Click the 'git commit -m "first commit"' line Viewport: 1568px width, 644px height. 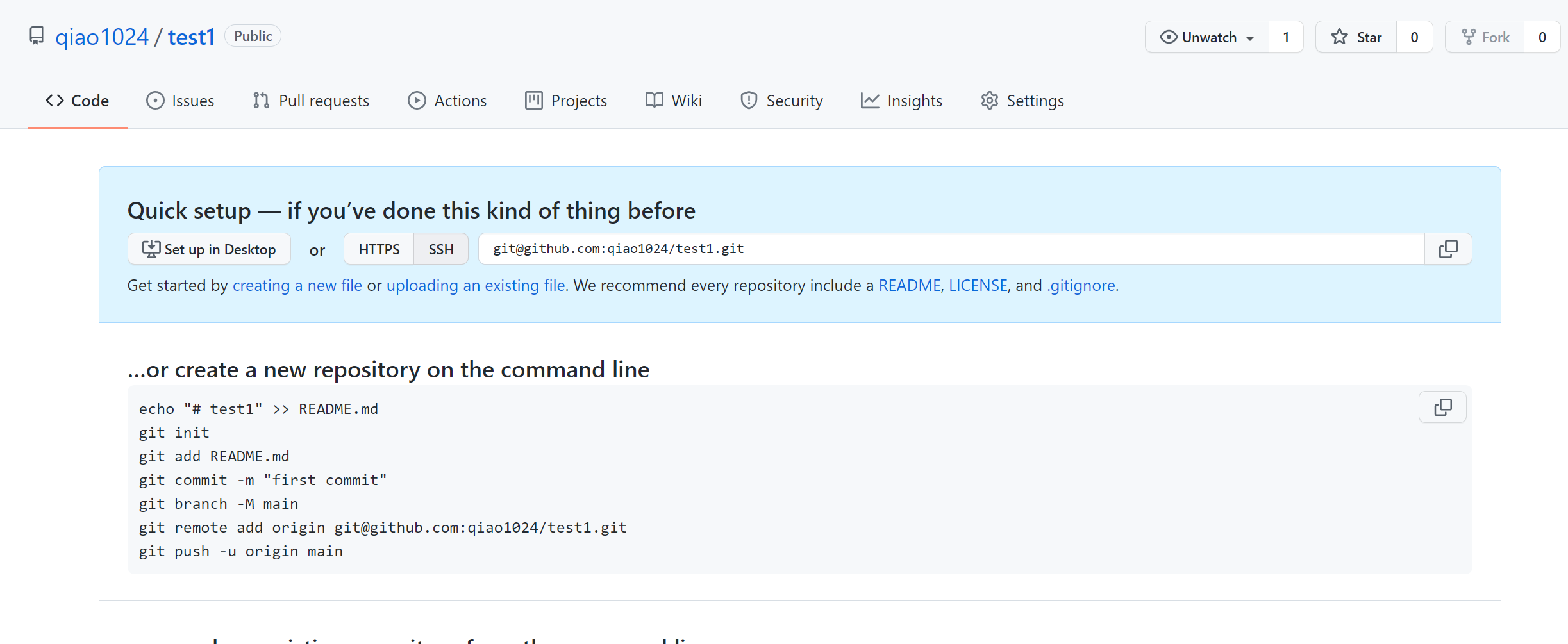[x=263, y=480]
